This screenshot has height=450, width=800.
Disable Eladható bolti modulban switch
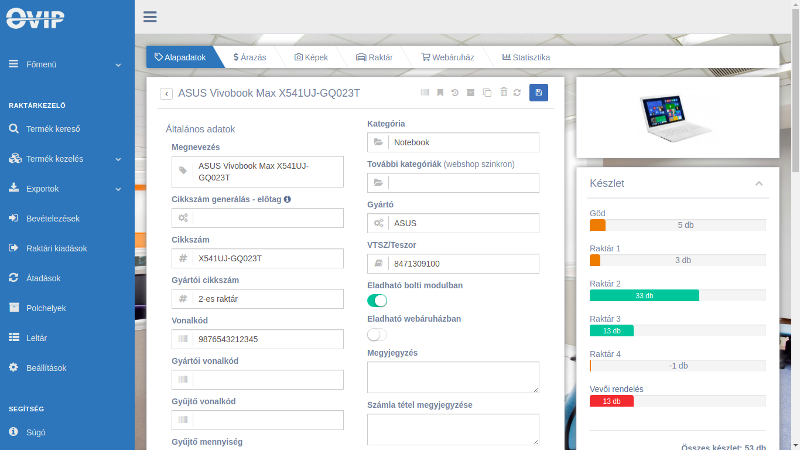coord(377,301)
